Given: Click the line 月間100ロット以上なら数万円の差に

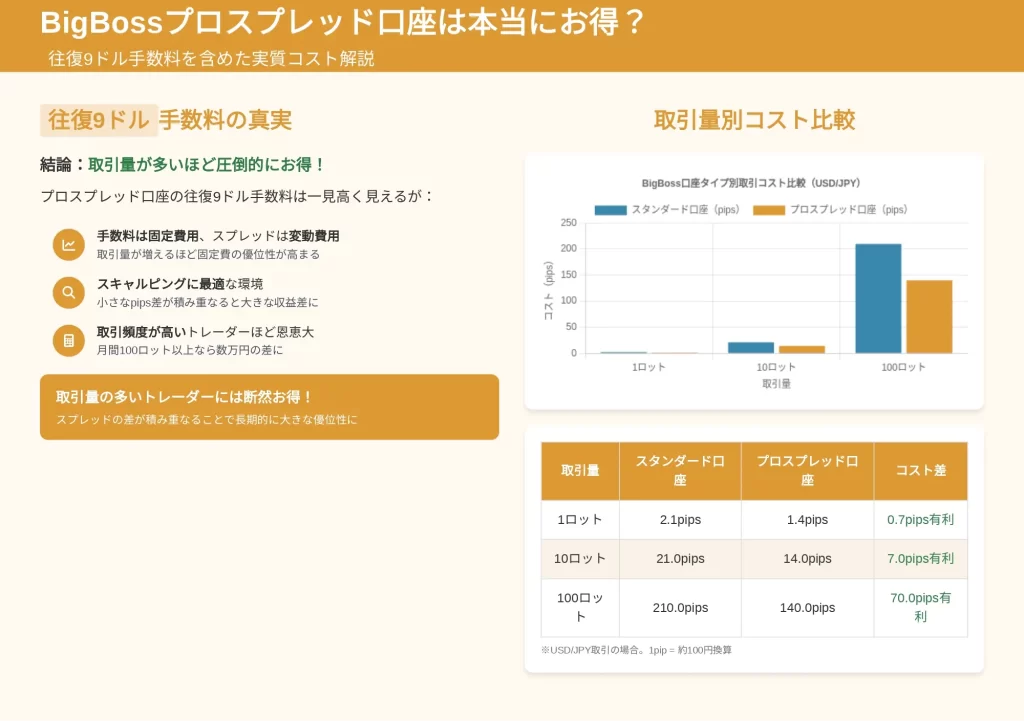Looking at the screenshot, I should click(190, 350).
